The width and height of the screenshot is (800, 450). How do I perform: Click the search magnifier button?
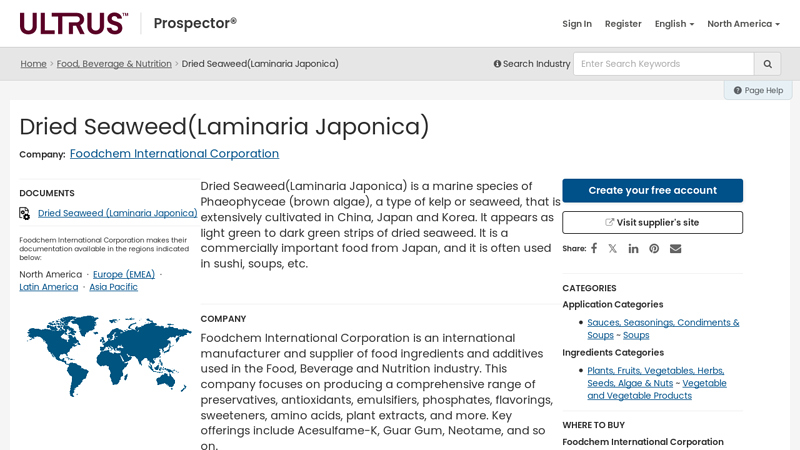(x=767, y=64)
